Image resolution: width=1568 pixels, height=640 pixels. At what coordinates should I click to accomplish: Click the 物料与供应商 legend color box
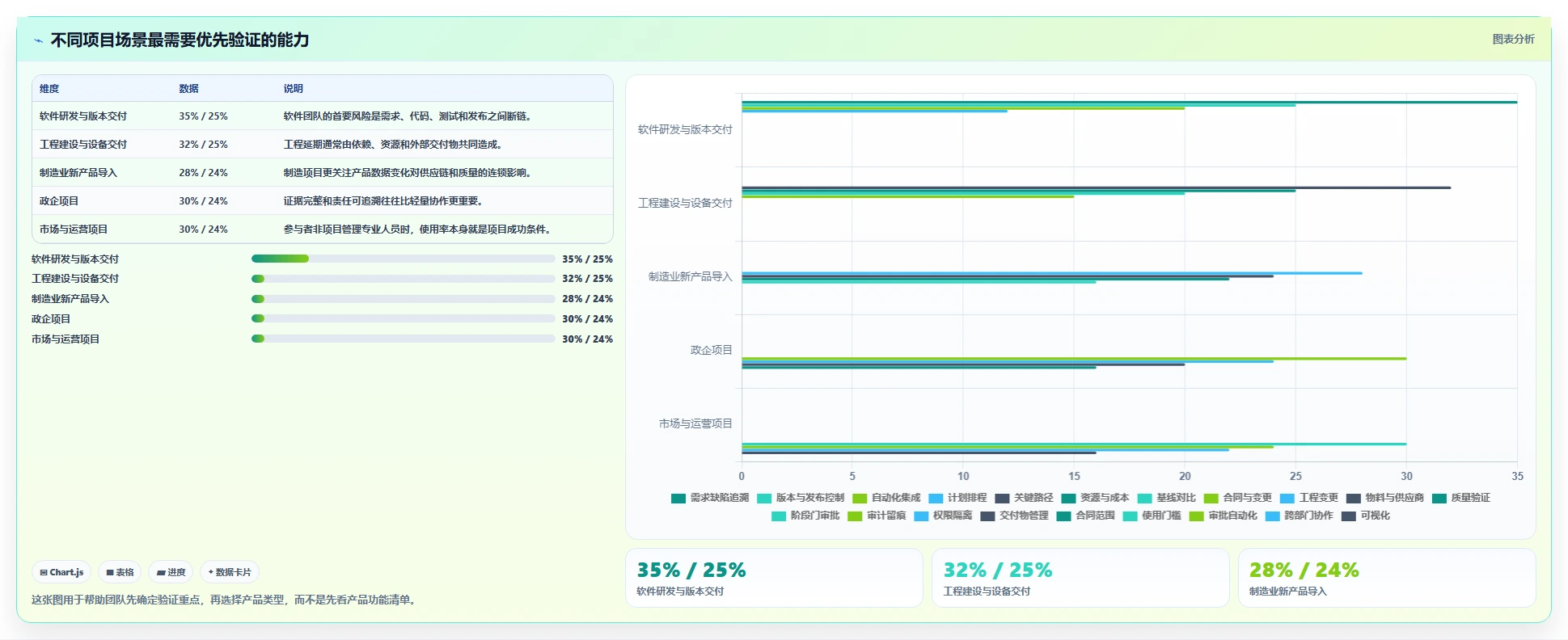coord(1353,499)
